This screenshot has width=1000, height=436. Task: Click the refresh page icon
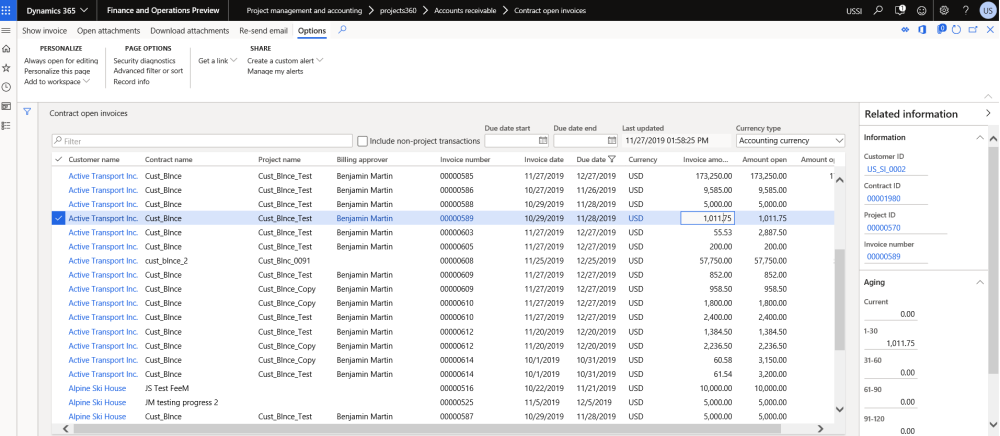click(957, 30)
